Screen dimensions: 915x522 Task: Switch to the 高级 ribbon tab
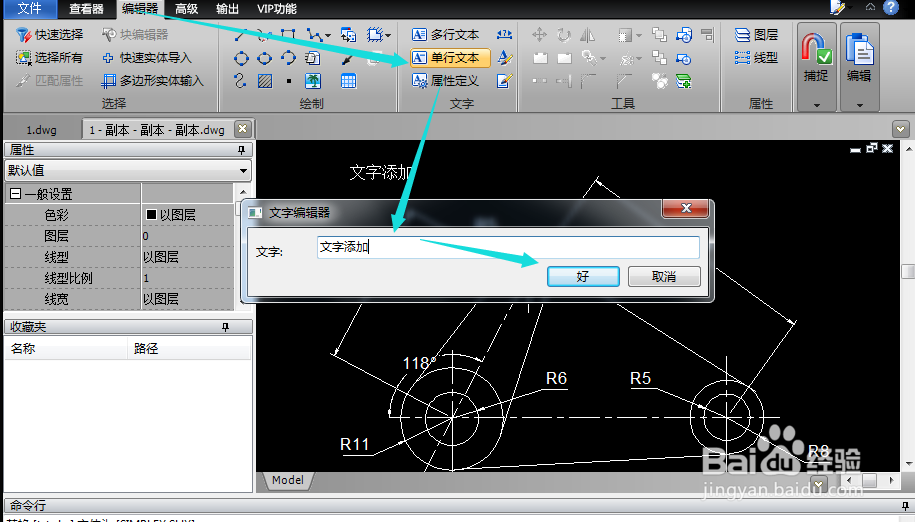point(187,9)
